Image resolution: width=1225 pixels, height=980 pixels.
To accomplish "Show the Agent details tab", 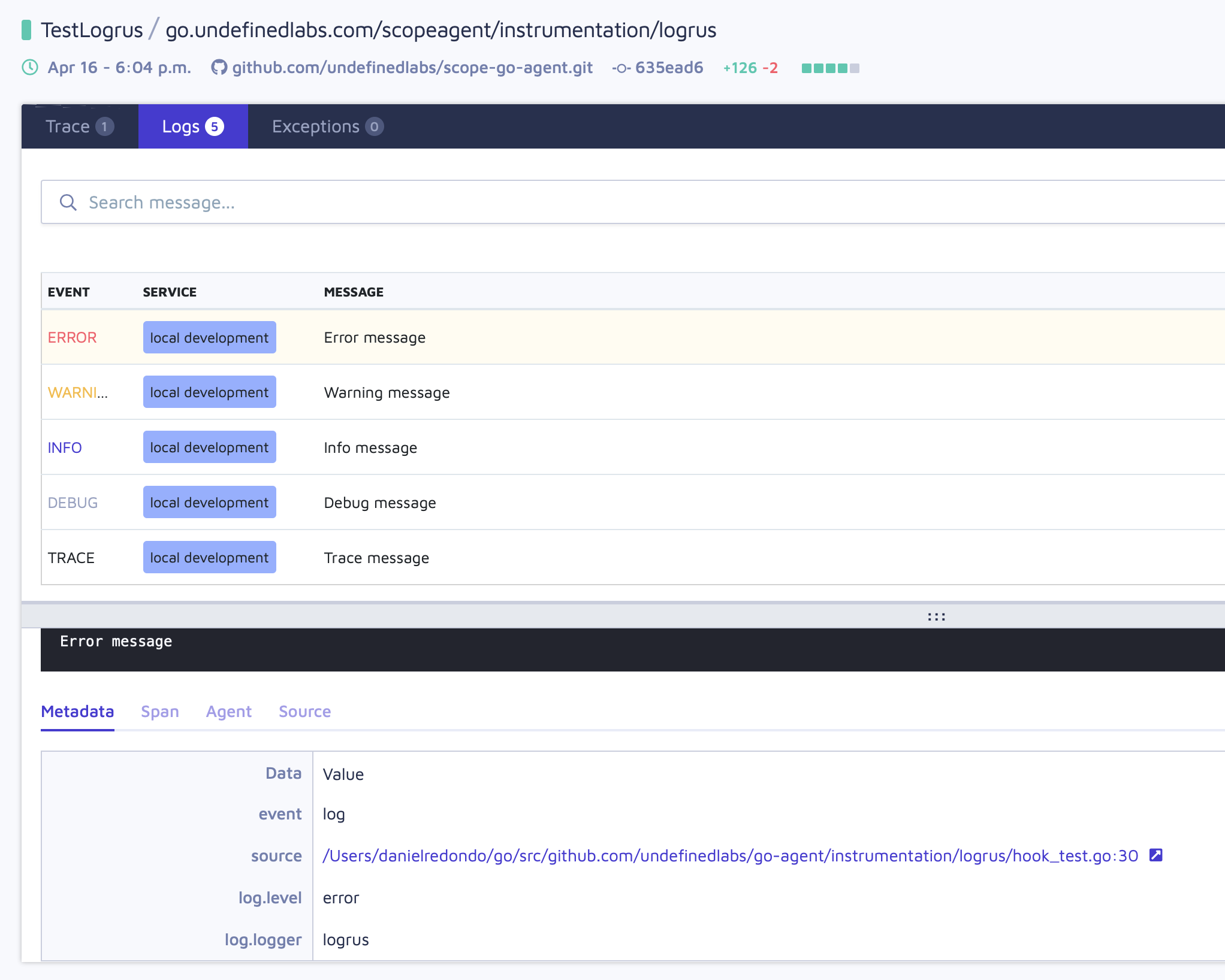I will click(228, 712).
